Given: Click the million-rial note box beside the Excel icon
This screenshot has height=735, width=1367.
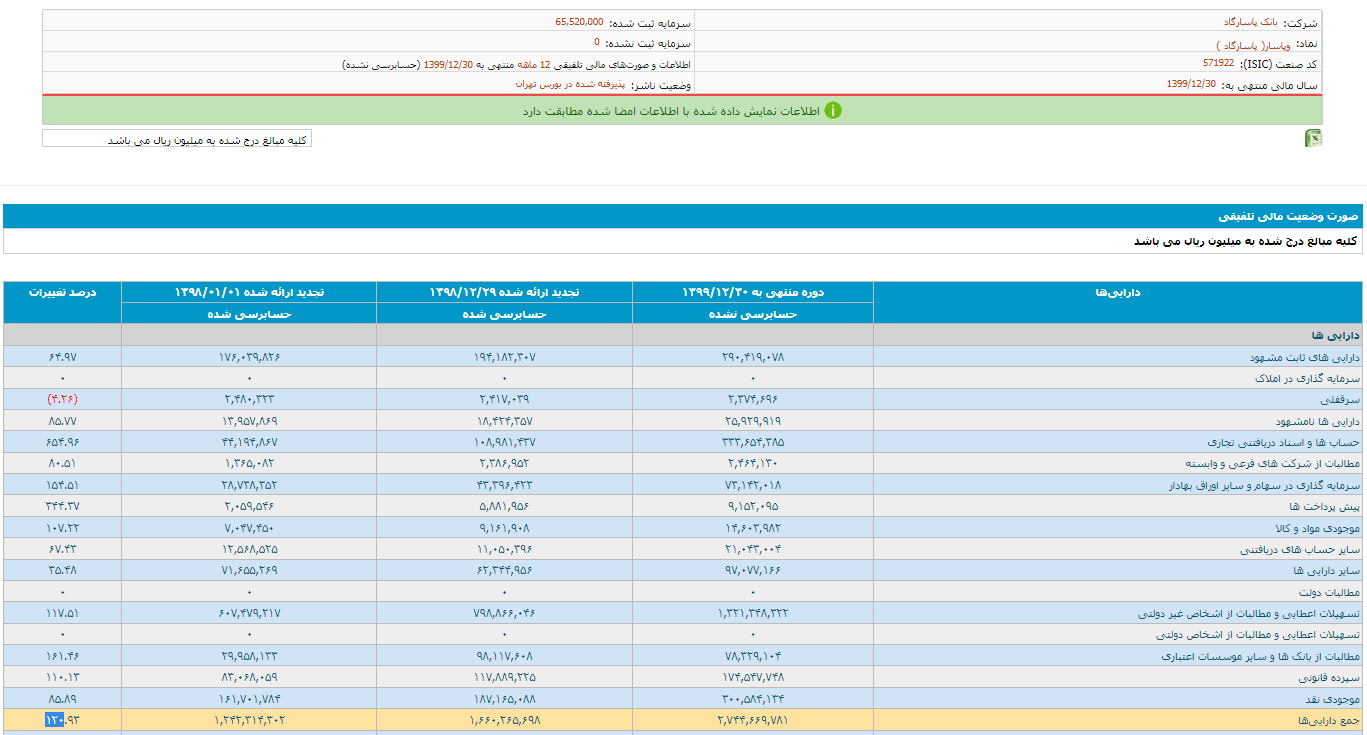Looking at the screenshot, I should [x=177, y=139].
